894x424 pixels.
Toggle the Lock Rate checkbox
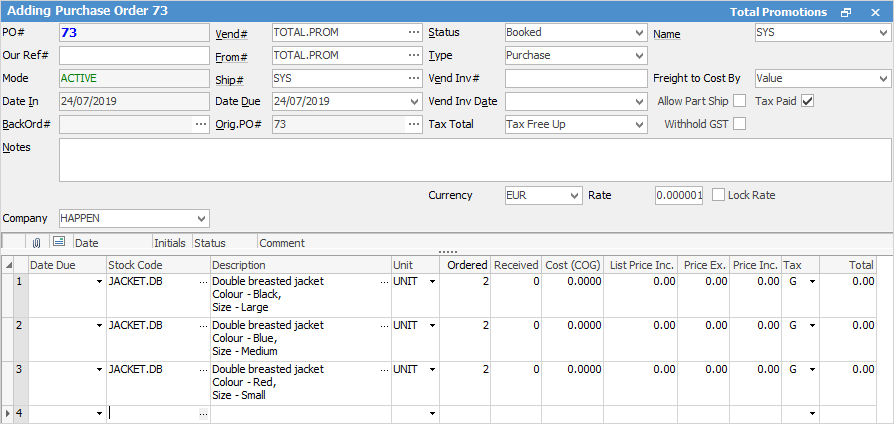(718, 195)
